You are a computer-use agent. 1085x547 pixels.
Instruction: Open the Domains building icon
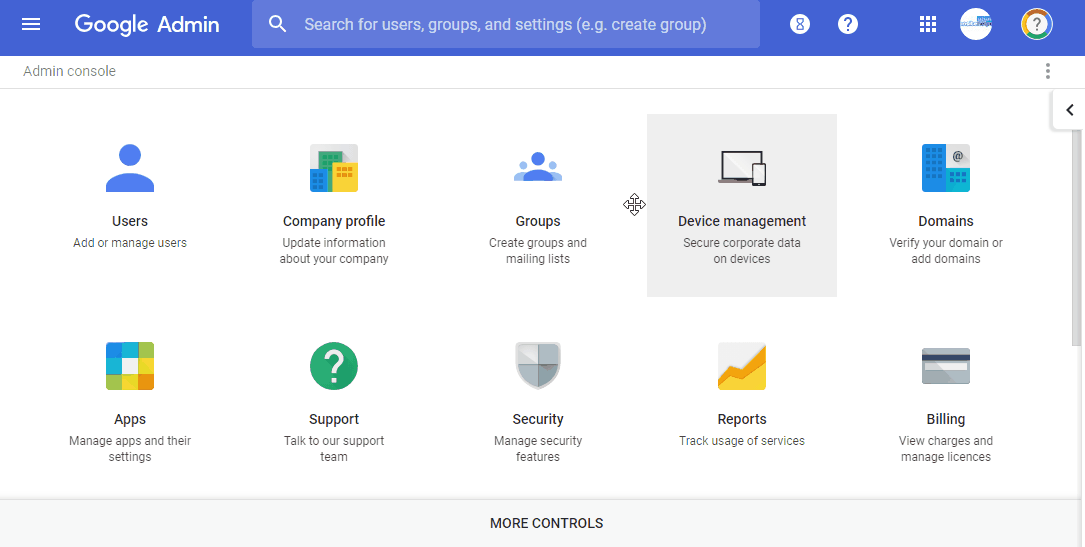click(946, 168)
